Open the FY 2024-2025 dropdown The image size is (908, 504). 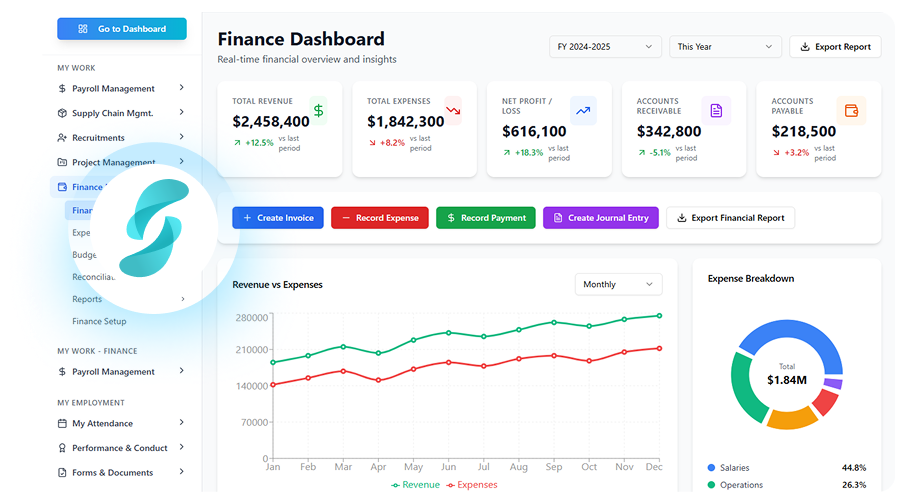tap(605, 47)
